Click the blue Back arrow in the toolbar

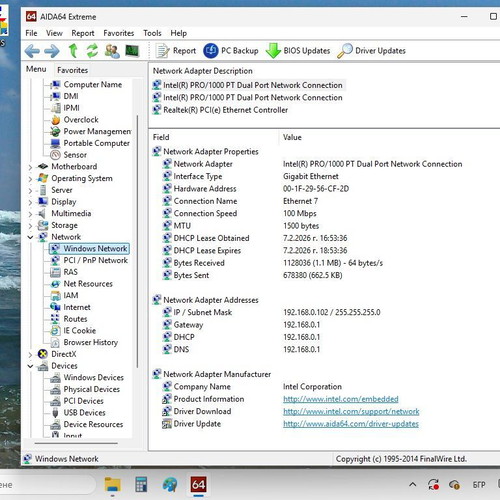click(x=32, y=51)
